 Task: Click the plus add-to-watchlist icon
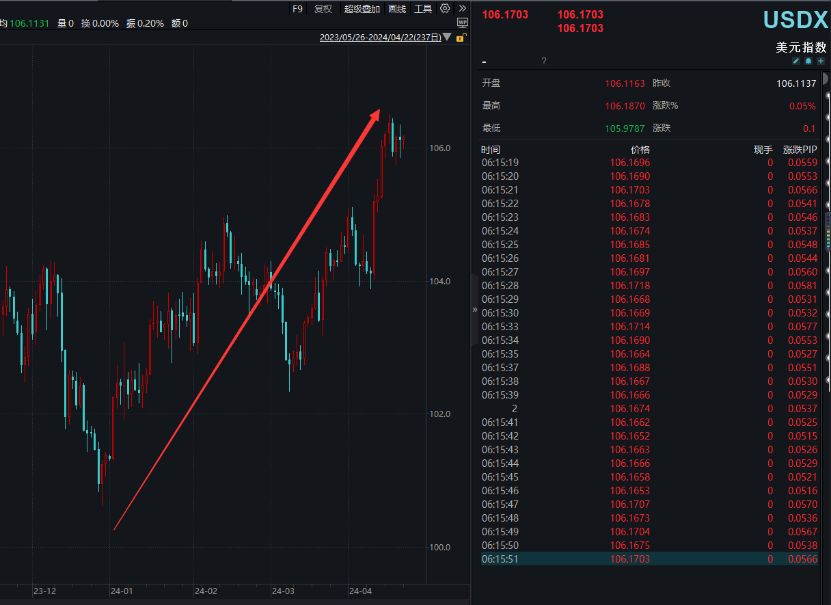point(820,61)
